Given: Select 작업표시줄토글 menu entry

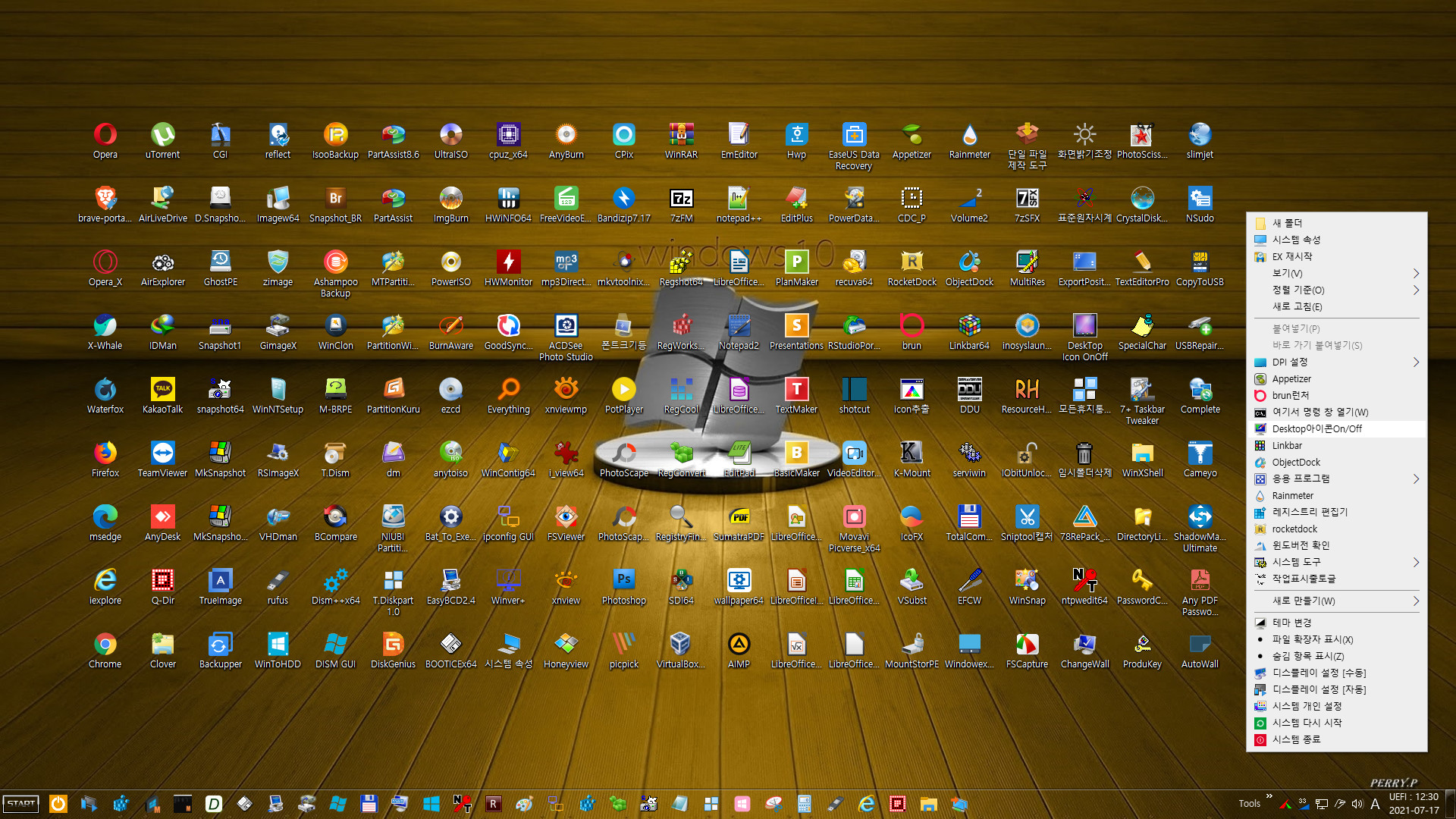Looking at the screenshot, I should pos(1336,579).
